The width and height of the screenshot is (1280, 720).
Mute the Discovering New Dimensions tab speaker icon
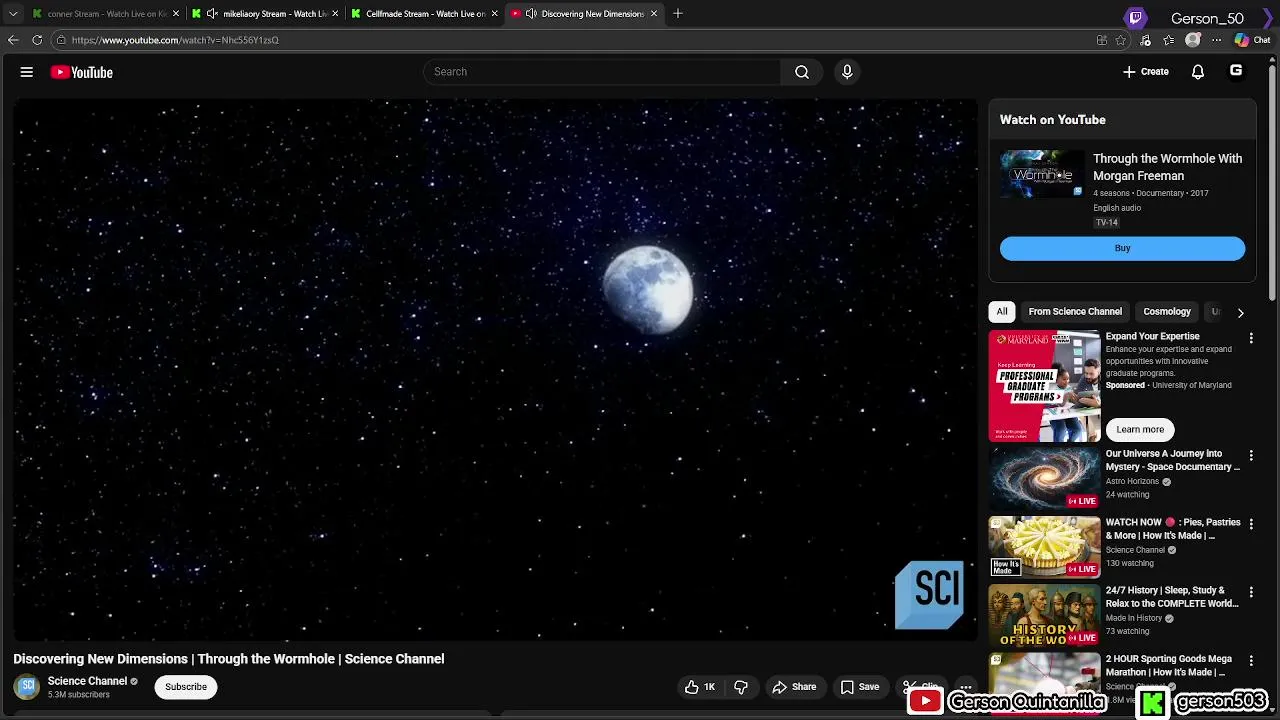point(531,14)
